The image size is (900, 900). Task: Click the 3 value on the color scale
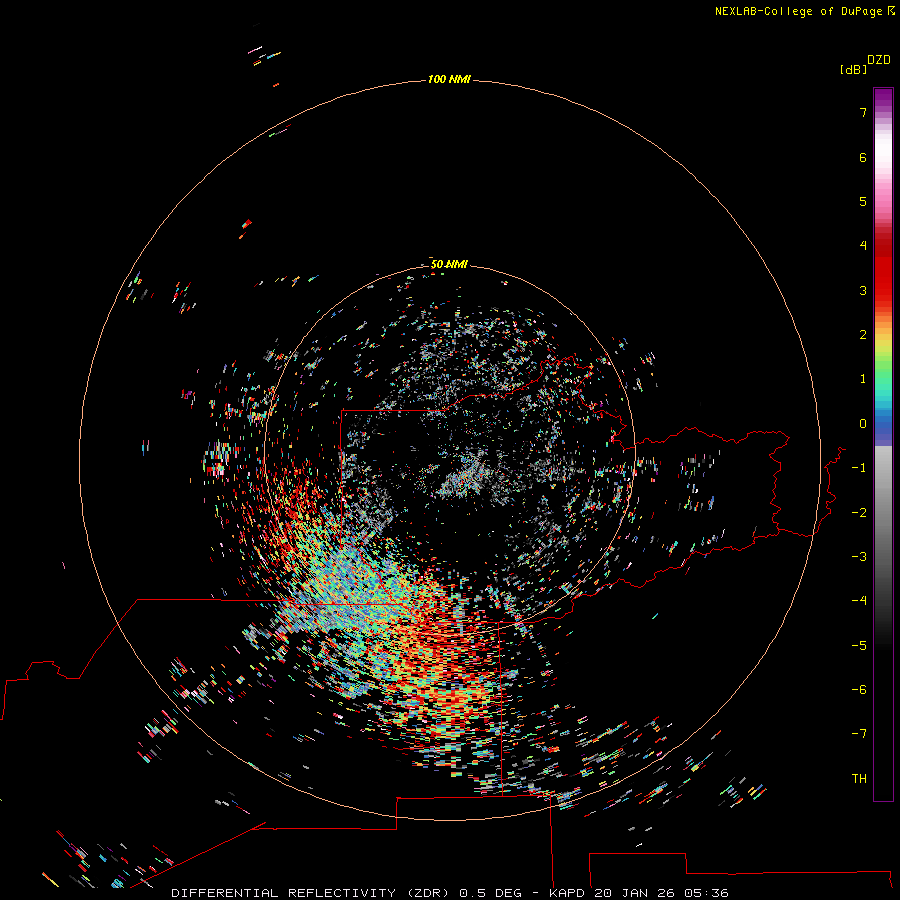(x=863, y=290)
